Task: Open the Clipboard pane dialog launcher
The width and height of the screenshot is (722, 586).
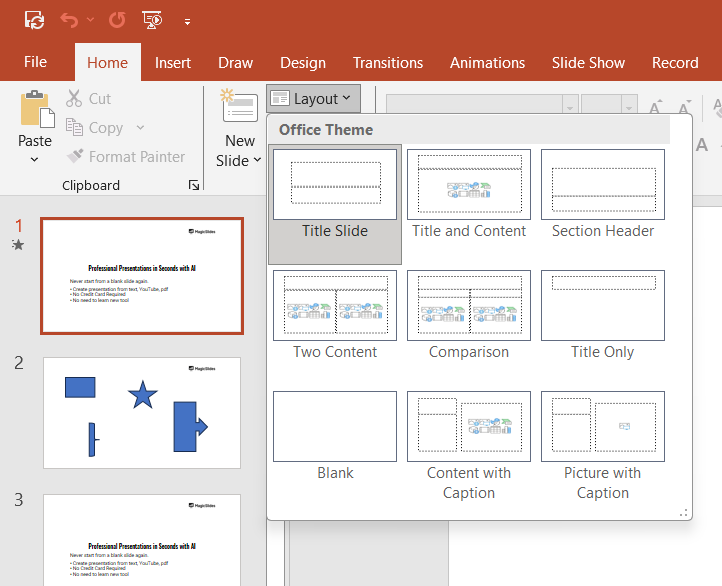Action: point(193,185)
